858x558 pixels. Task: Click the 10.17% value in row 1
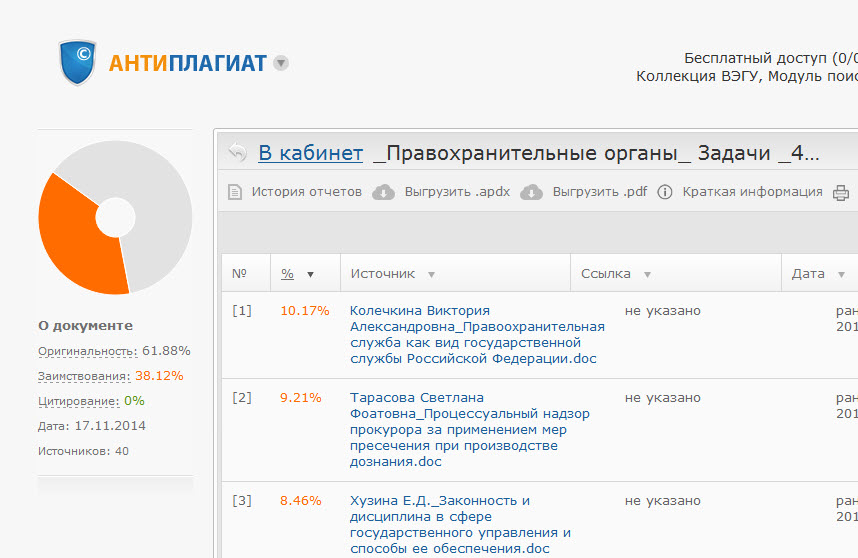click(305, 311)
